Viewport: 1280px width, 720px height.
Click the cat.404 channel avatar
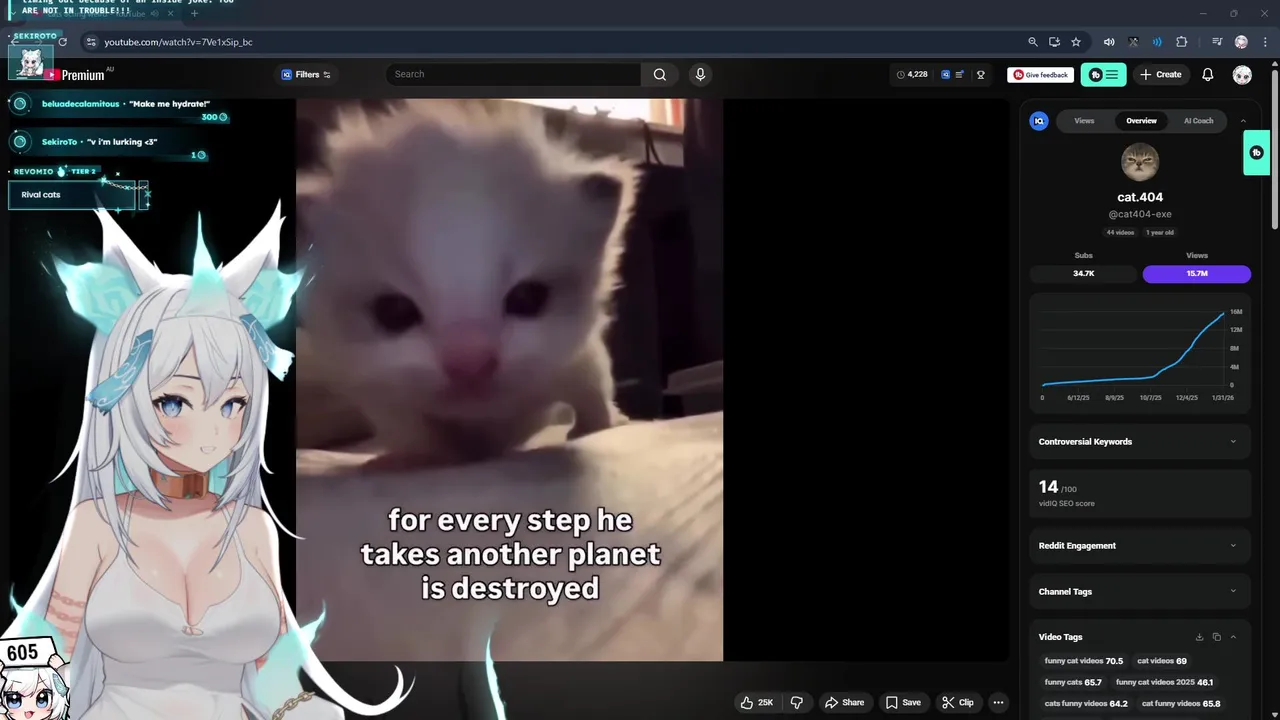point(1140,162)
